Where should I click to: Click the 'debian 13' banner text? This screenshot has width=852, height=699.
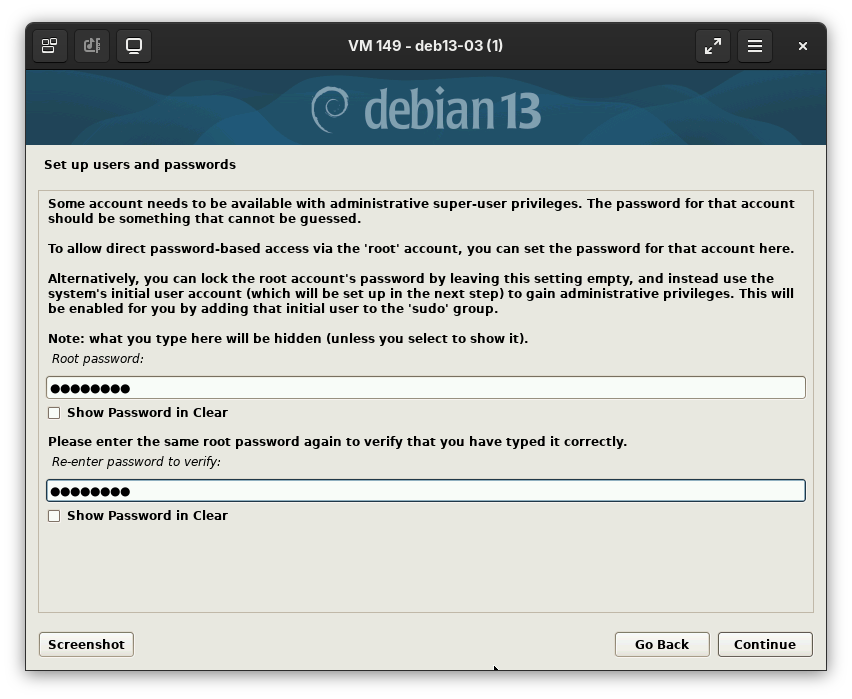[452, 109]
